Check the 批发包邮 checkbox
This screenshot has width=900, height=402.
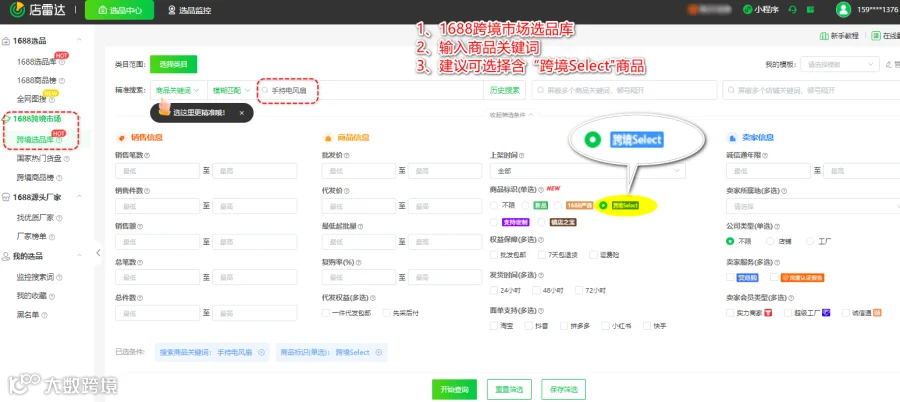pyautogui.click(x=494, y=255)
